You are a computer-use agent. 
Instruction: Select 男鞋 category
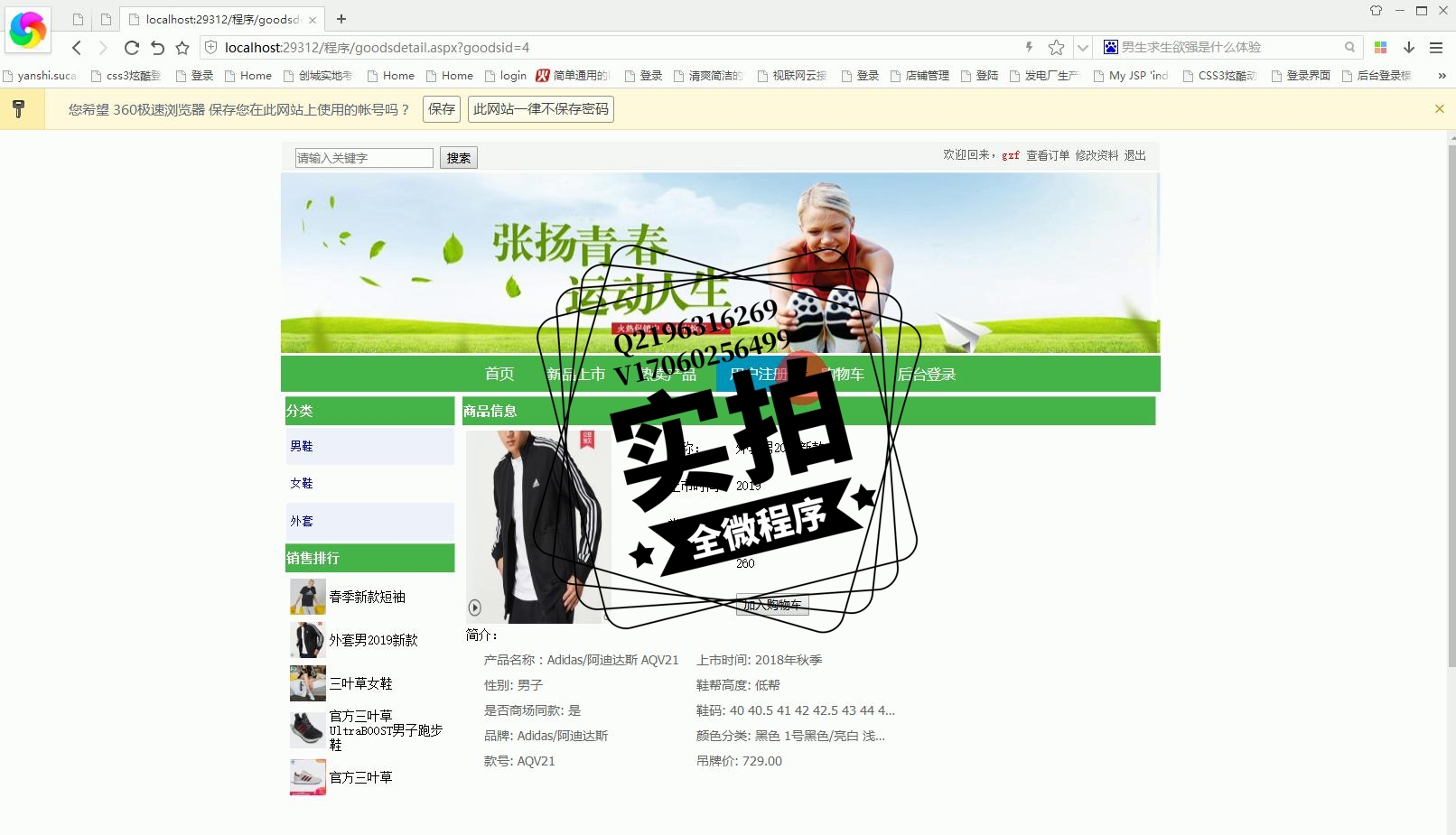302,446
